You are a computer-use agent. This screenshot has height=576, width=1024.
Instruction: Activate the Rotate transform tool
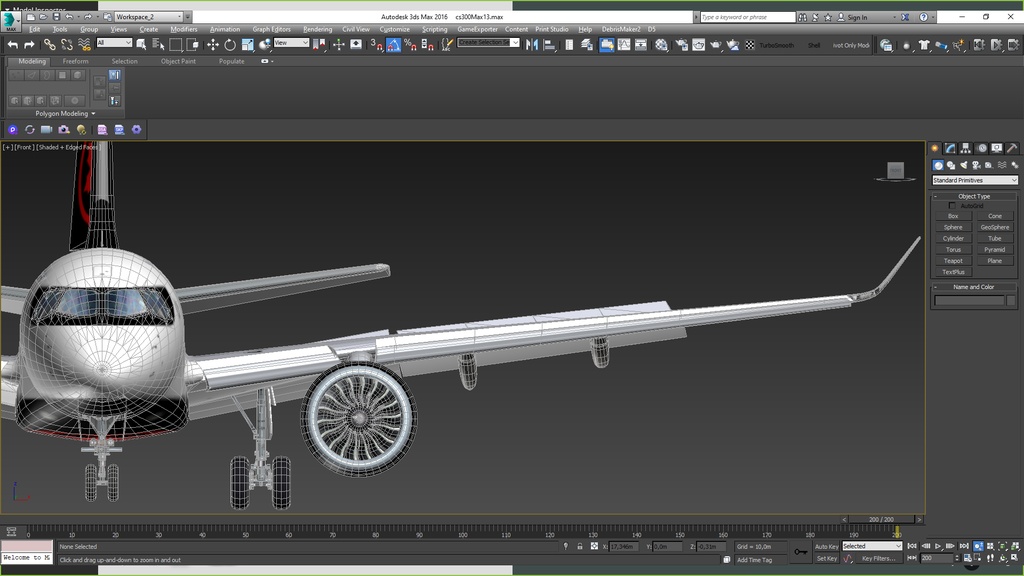pyautogui.click(x=229, y=44)
